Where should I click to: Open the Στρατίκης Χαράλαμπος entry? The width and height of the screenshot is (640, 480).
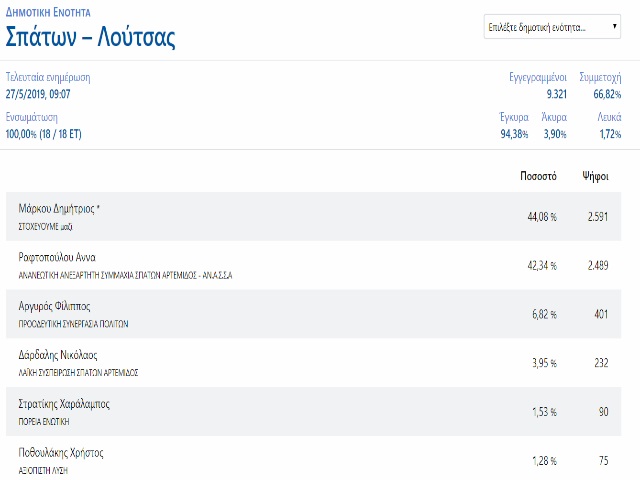coord(313,411)
